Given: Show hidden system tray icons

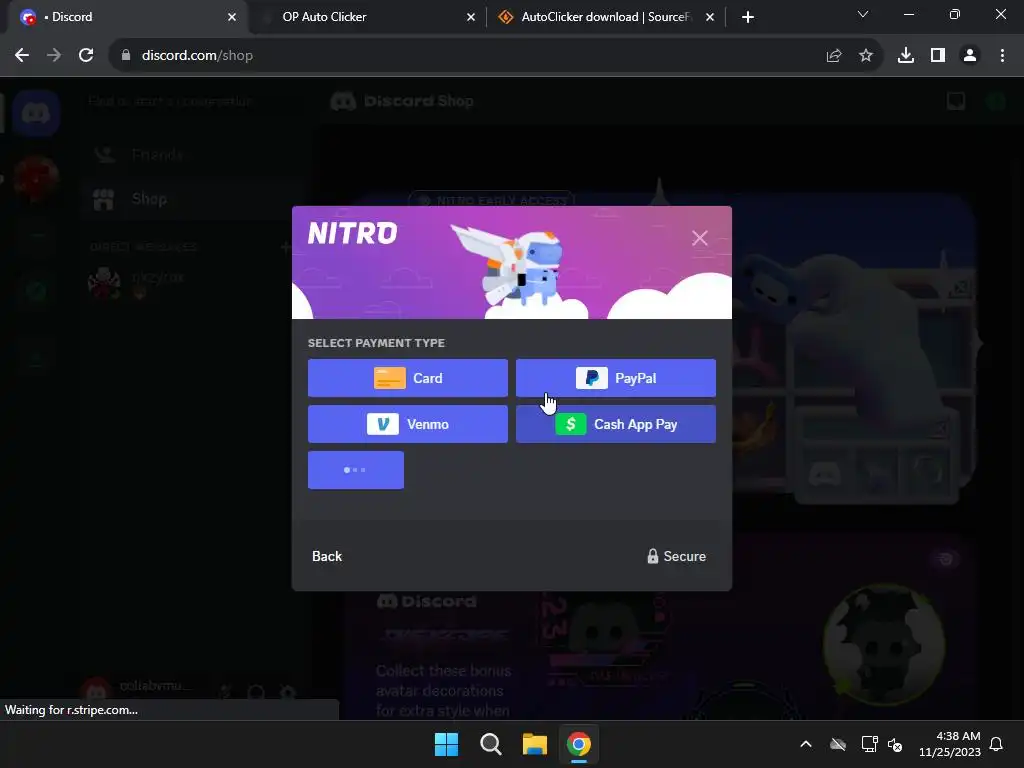Looking at the screenshot, I should [806, 744].
